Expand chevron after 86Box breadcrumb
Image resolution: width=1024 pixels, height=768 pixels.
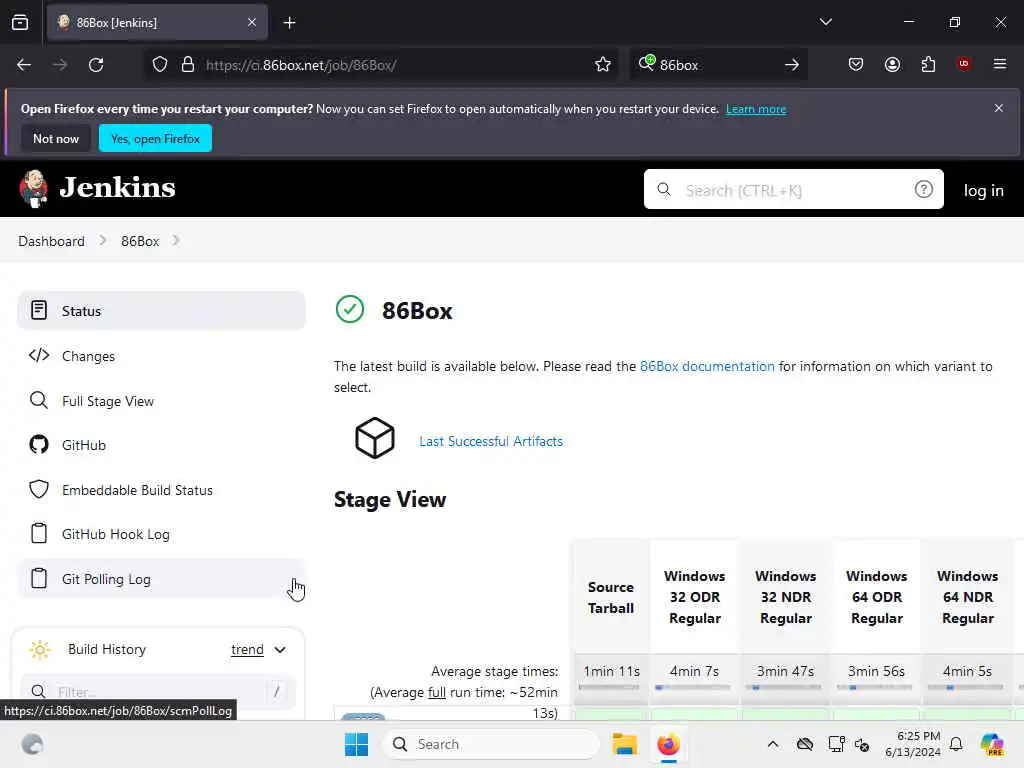coord(176,240)
